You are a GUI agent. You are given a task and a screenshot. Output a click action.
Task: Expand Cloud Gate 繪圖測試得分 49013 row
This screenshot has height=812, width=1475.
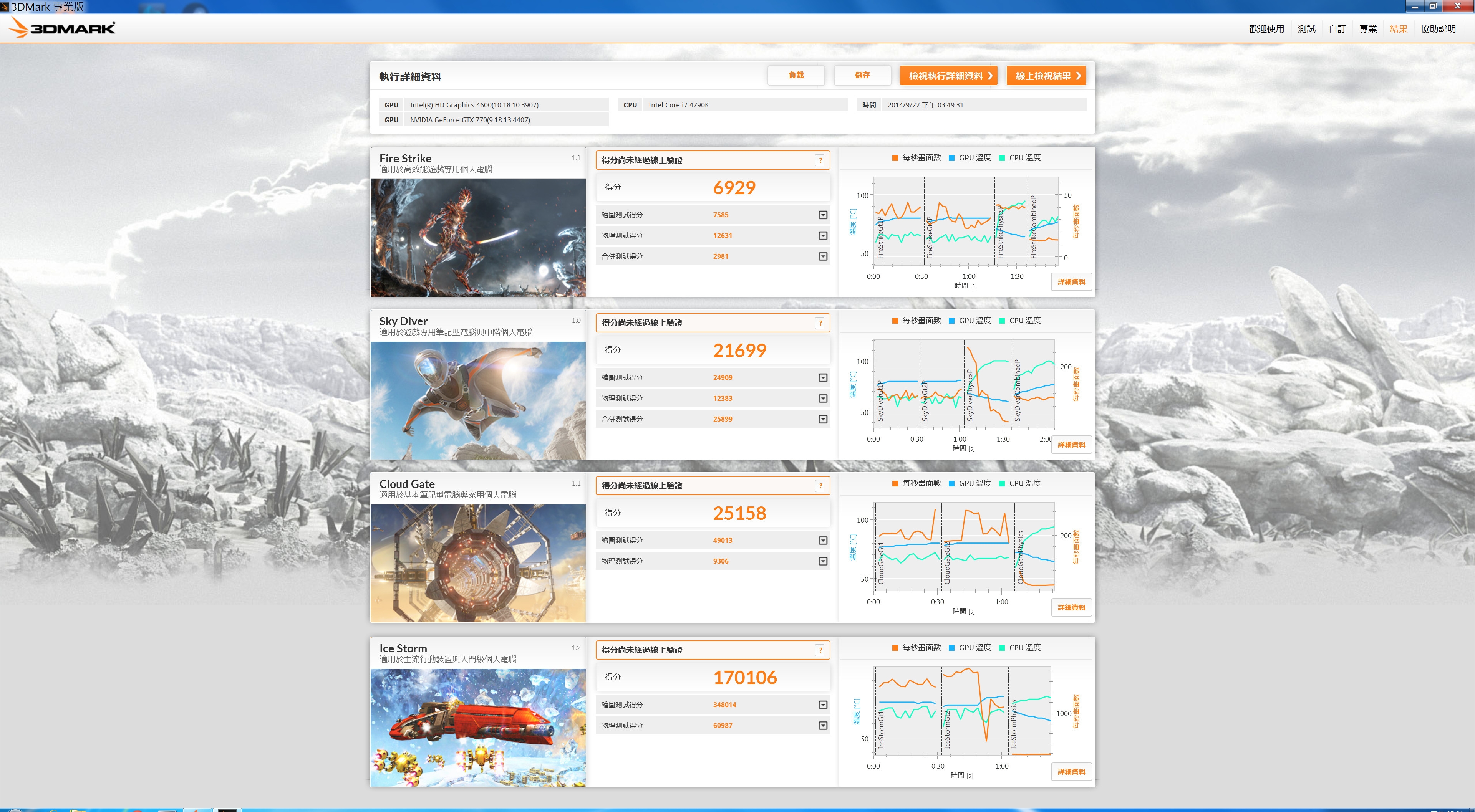point(823,541)
